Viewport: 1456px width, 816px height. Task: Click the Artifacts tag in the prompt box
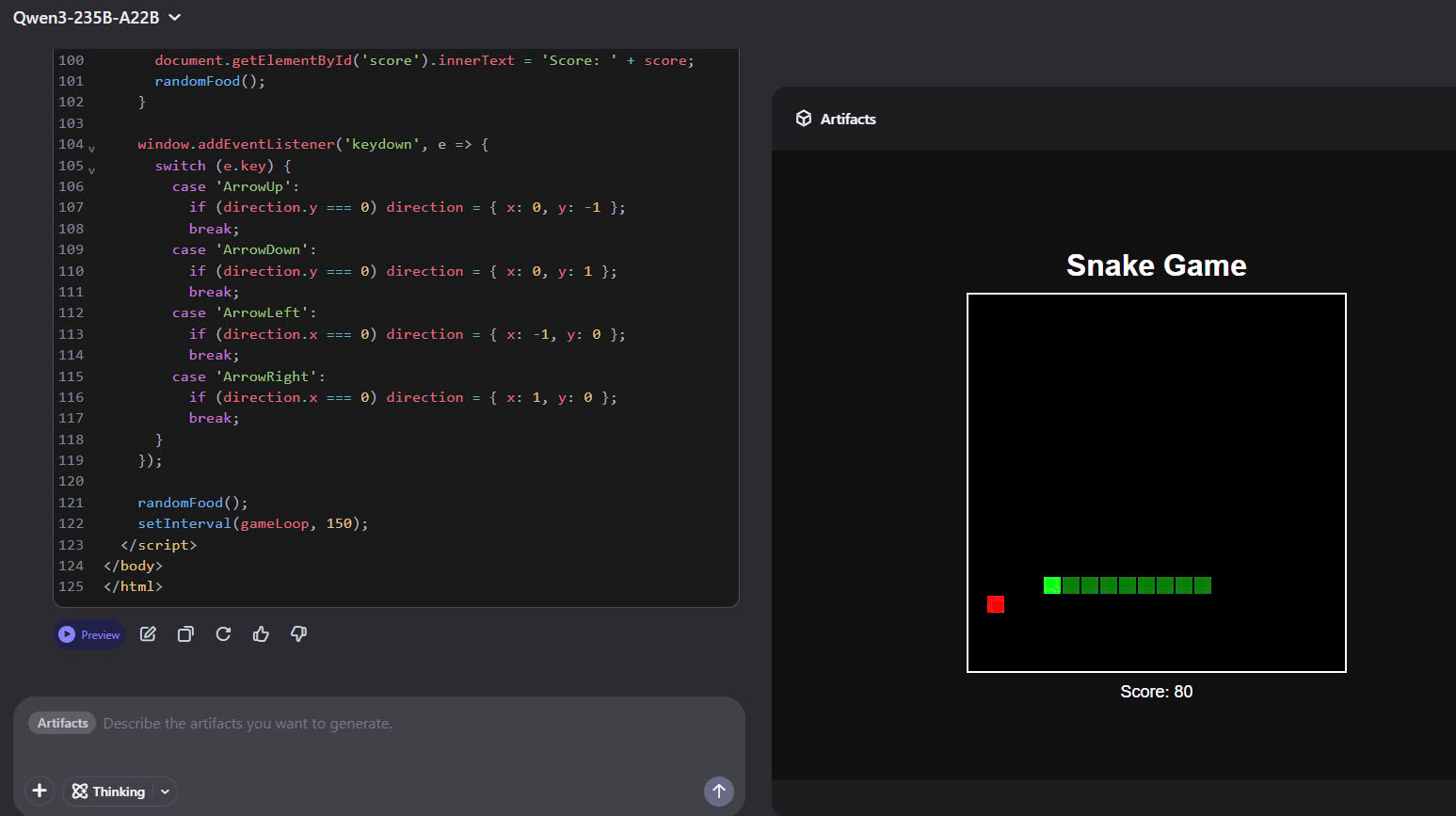(x=62, y=723)
